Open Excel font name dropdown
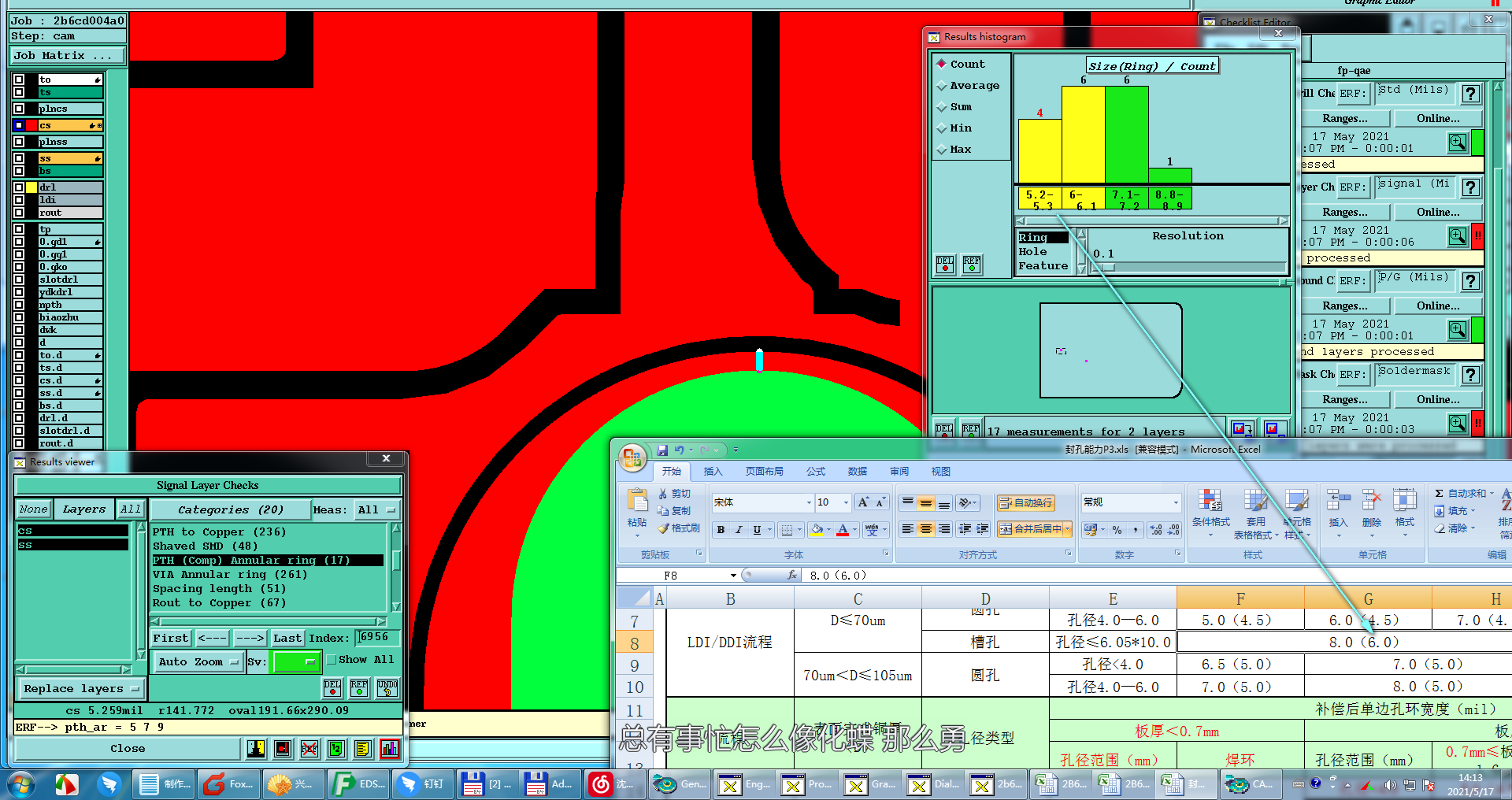The image size is (1512, 800). coord(809,502)
